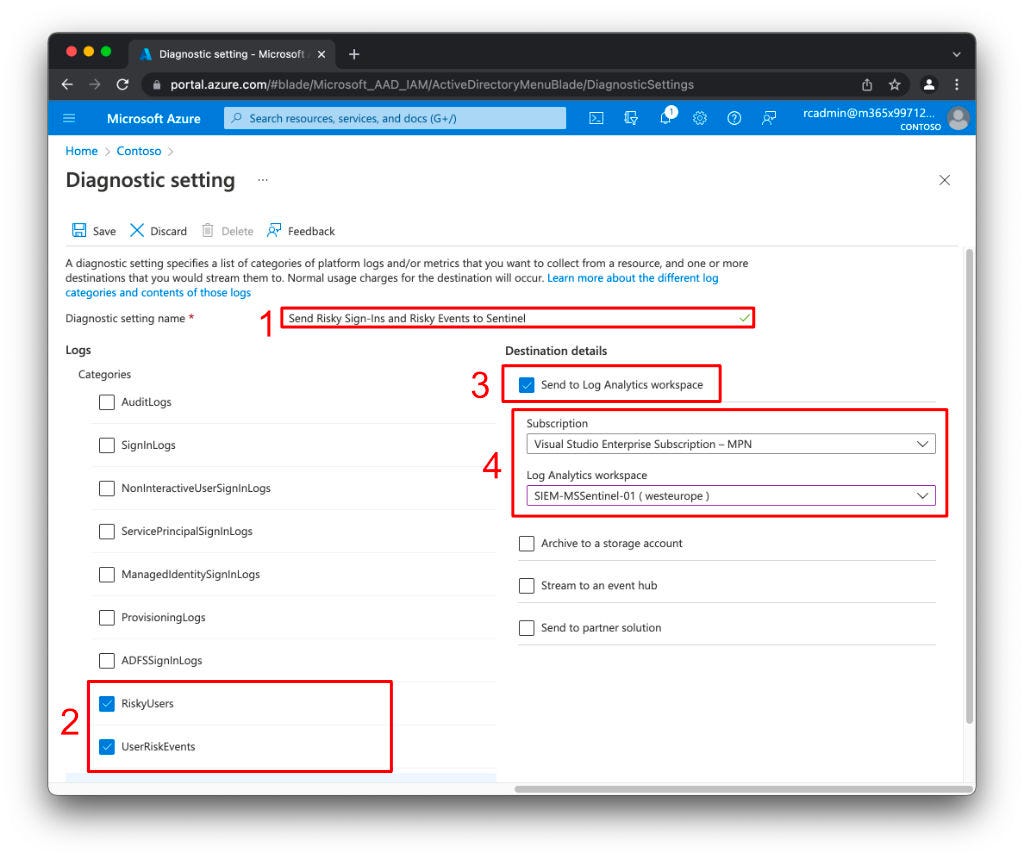Click the browser forward arrow

[x=95, y=84]
